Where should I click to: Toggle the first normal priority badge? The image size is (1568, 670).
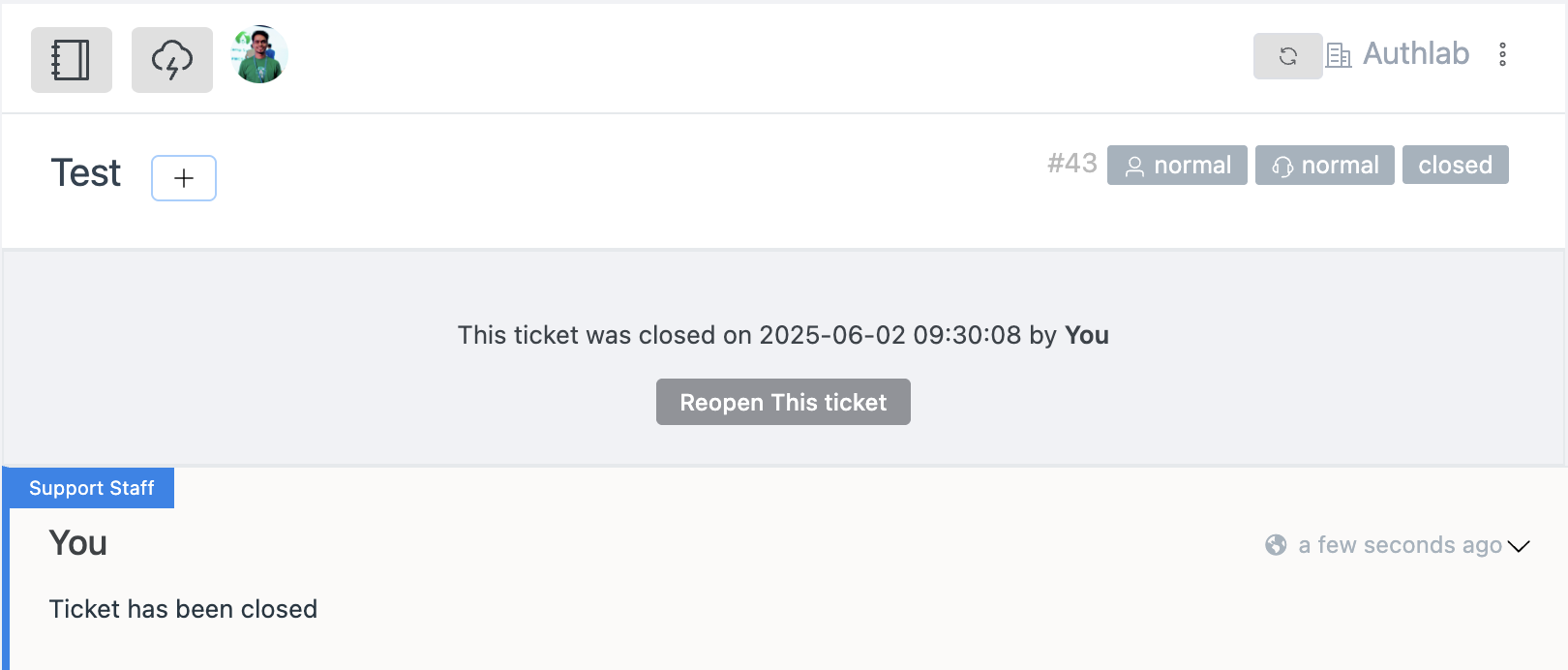point(1177,165)
